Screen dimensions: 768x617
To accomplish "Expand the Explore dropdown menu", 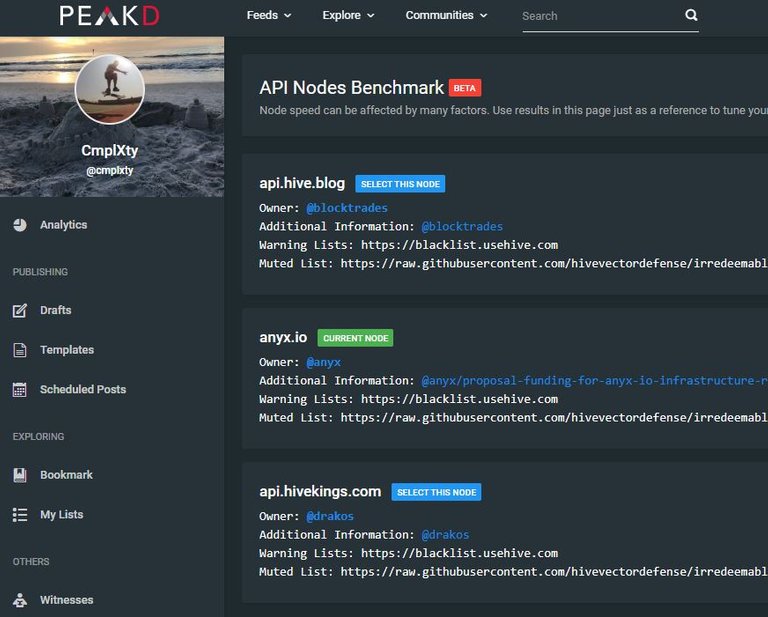I will pos(348,16).
